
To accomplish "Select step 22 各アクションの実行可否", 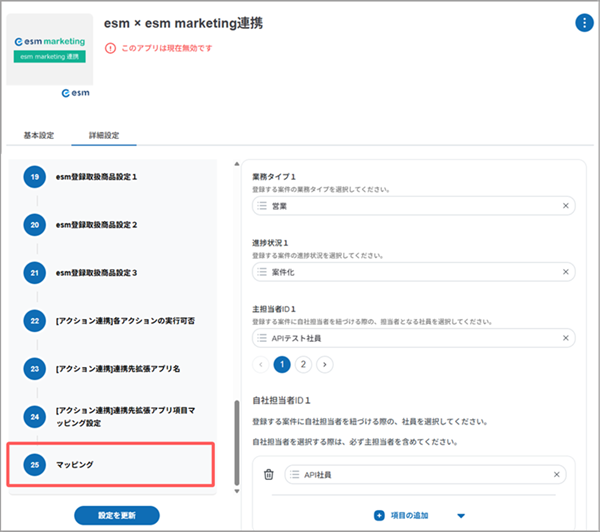I will 110,321.
